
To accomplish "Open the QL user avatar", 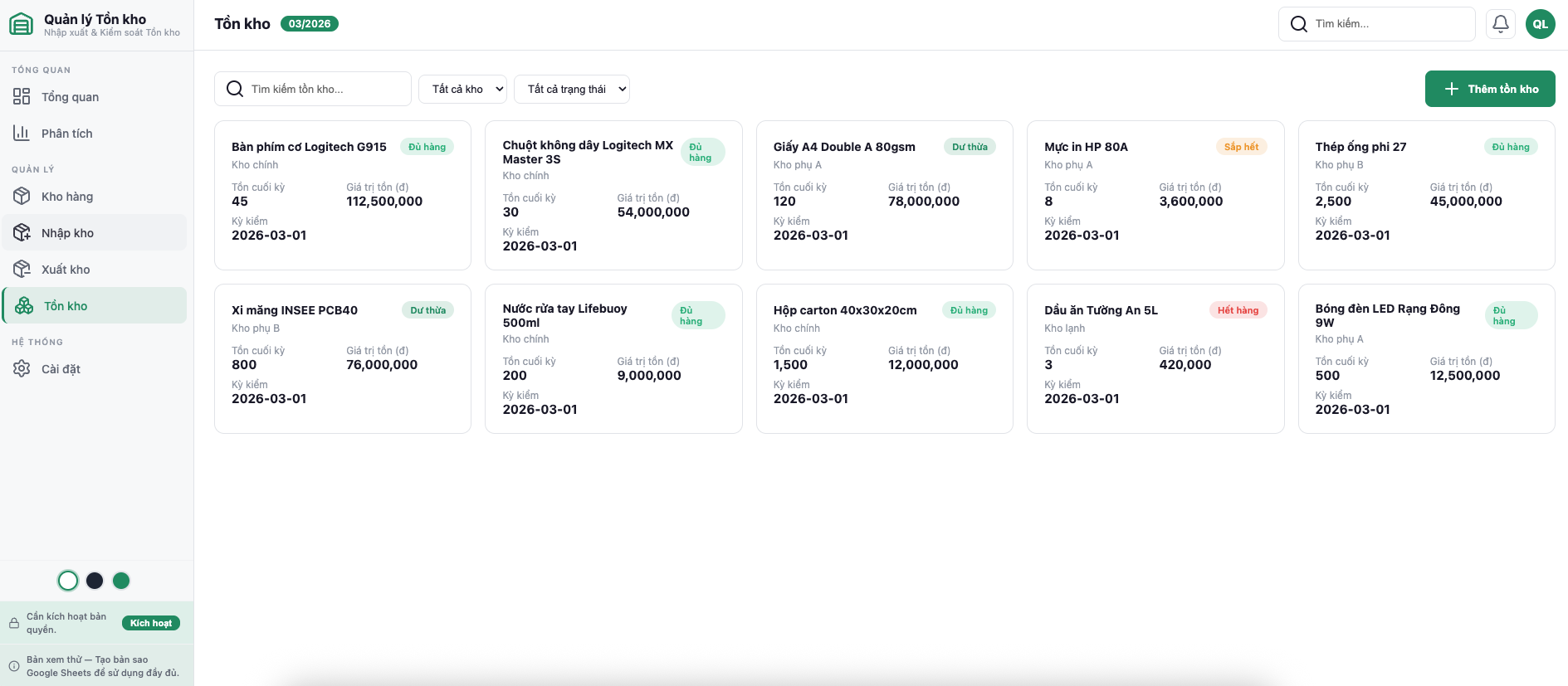I will (x=1540, y=24).
